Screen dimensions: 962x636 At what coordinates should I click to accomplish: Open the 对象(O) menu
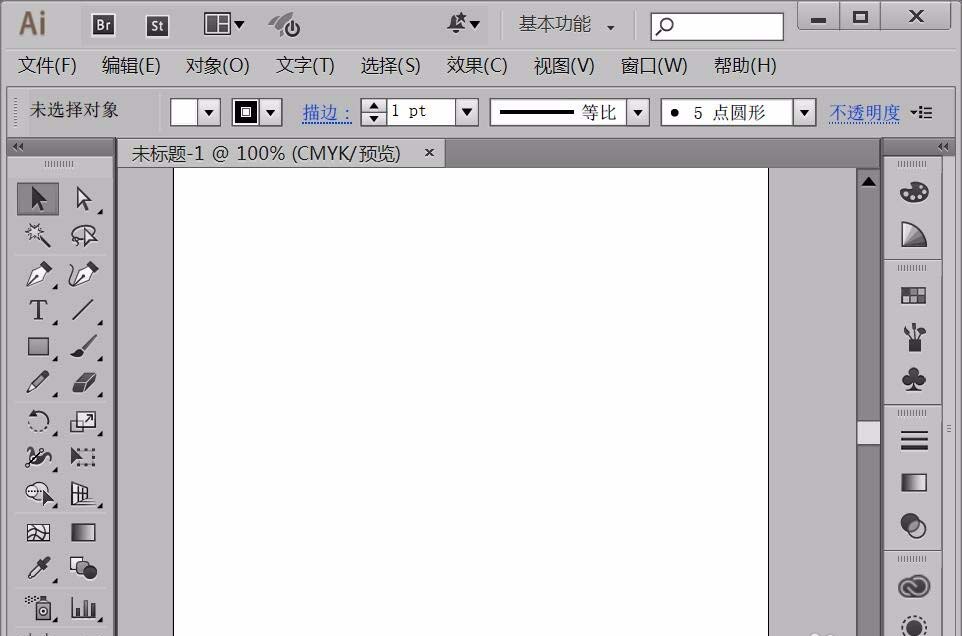[217, 65]
